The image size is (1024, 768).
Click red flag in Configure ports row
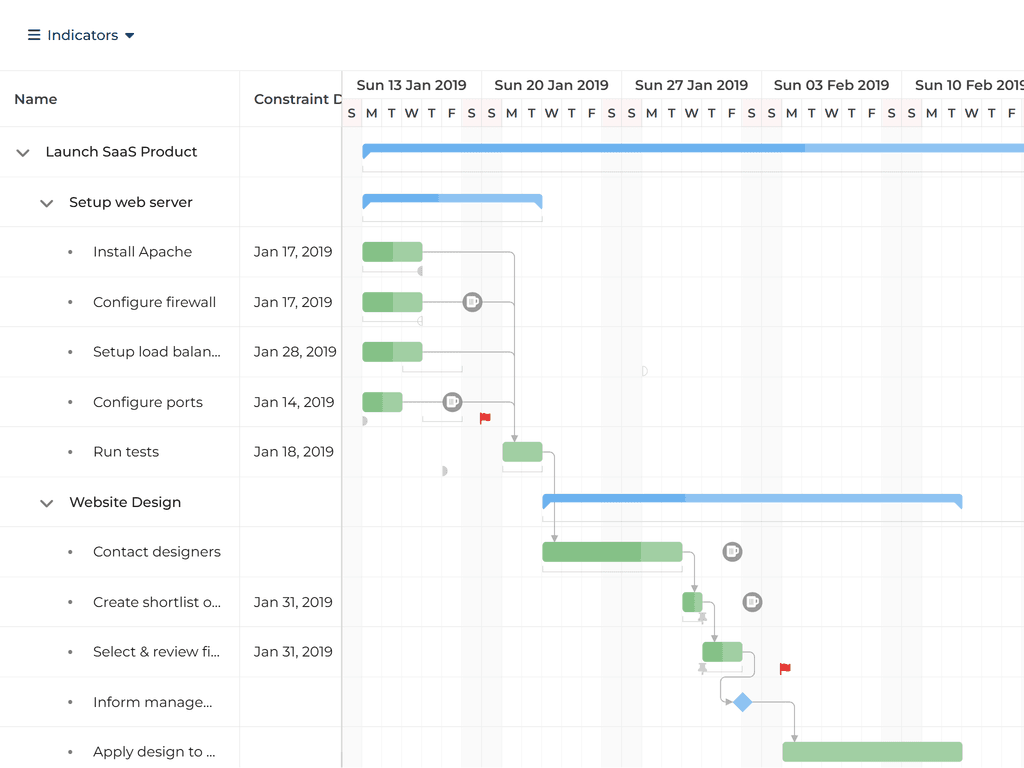(x=485, y=419)
